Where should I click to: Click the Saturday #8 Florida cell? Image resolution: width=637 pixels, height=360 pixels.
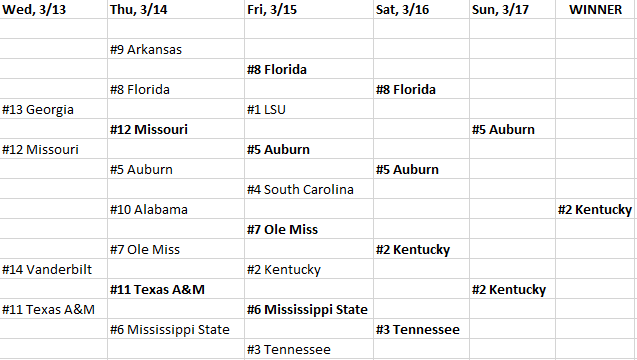[421, 89]
